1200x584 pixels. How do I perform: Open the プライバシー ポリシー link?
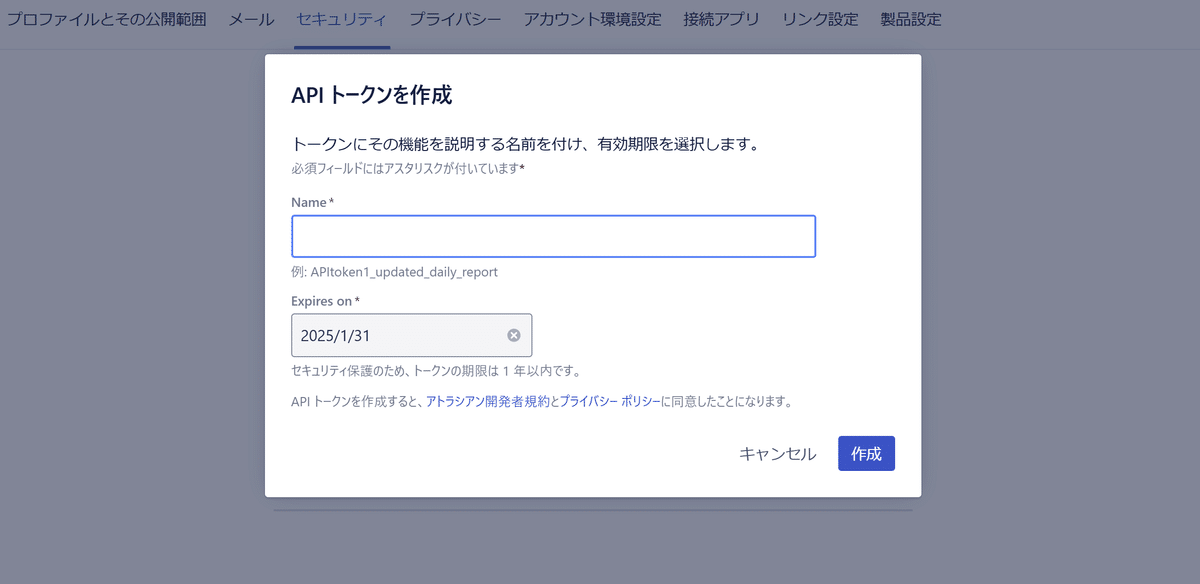point(610,402)
